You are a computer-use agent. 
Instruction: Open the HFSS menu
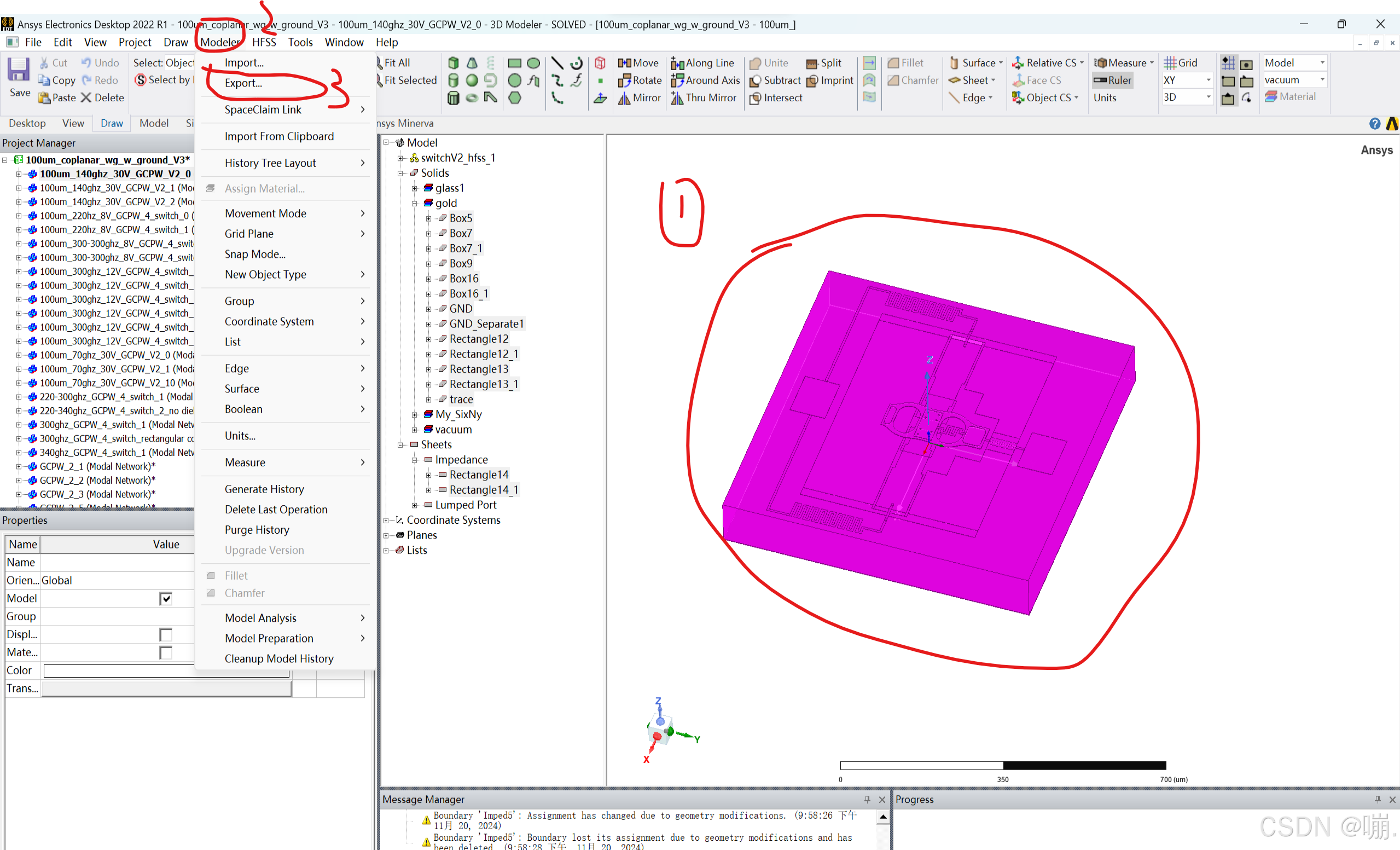pyautogui.click(x=264, y=42)
